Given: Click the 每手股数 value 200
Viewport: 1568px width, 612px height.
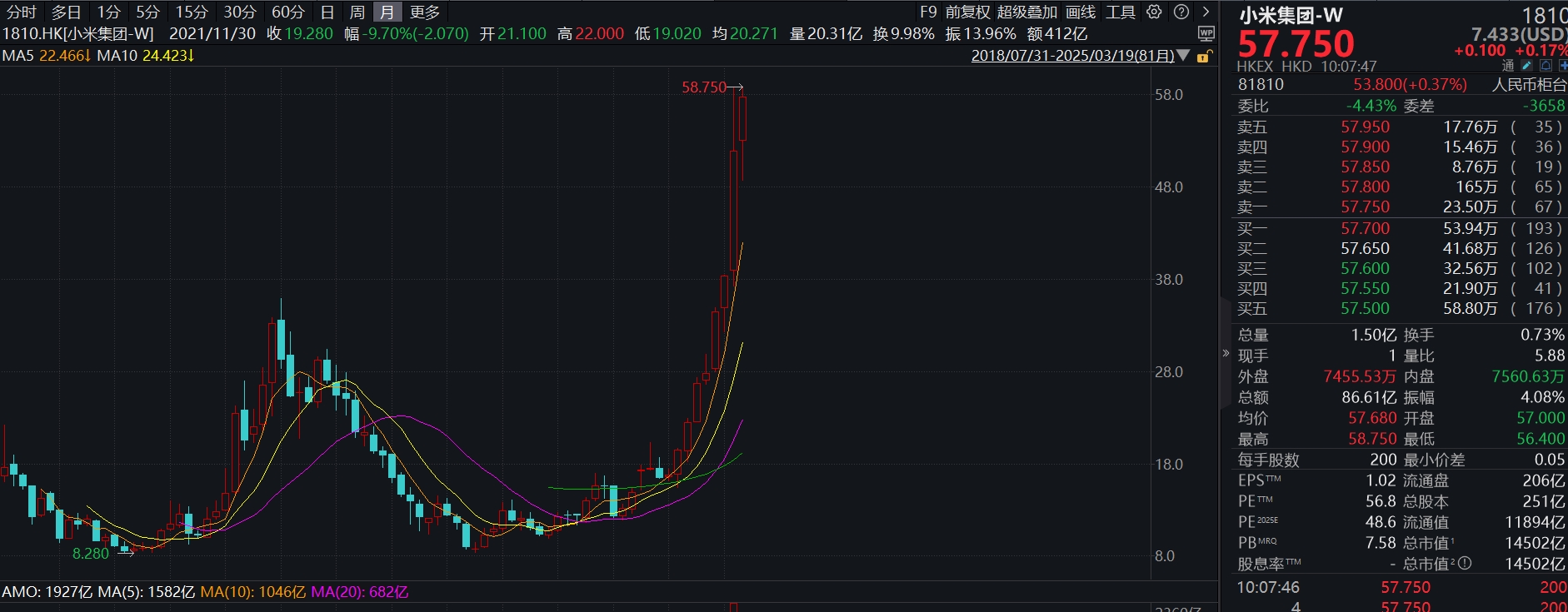Looking at the screenshot, I should click(1383, 460).
